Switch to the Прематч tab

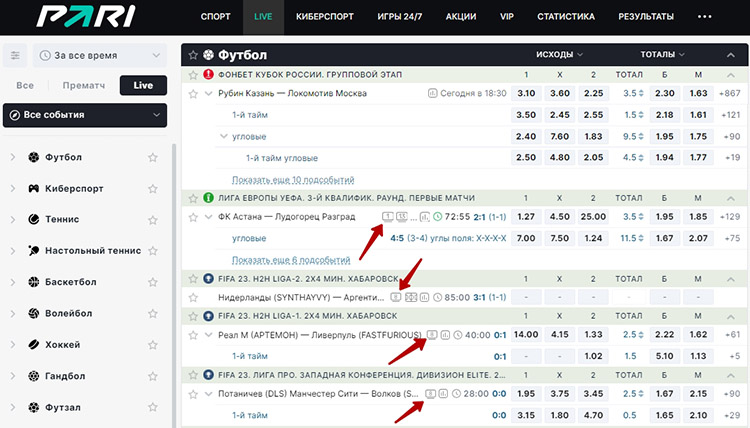[83, 86]
